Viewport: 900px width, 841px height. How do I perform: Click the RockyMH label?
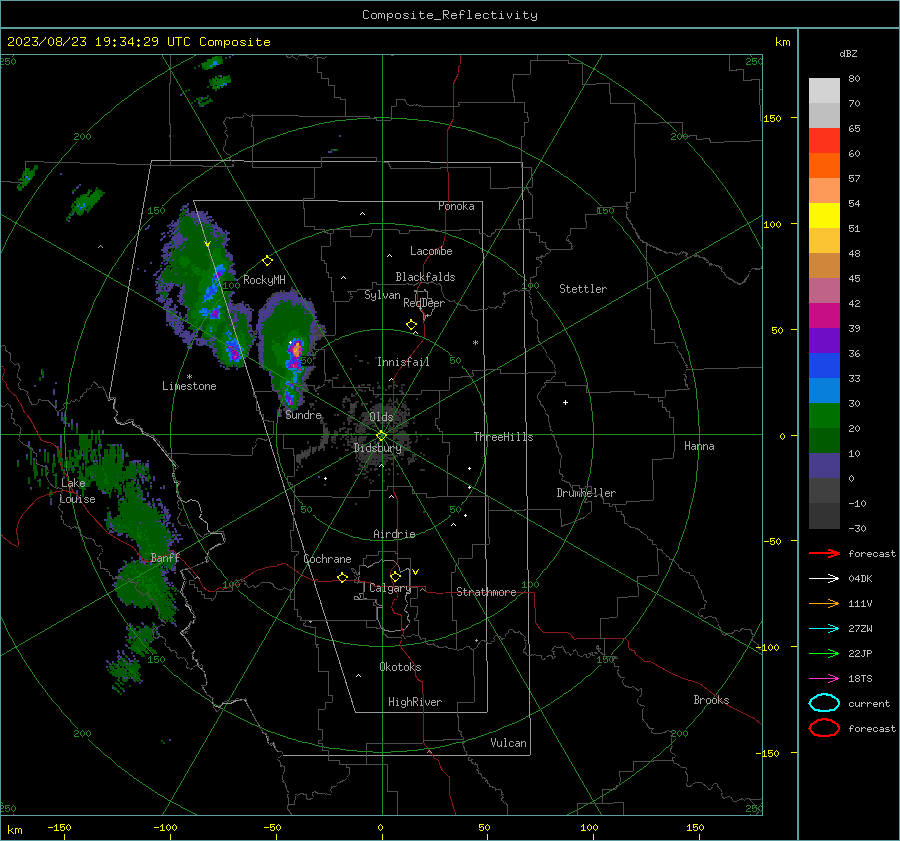click(264, 280)
